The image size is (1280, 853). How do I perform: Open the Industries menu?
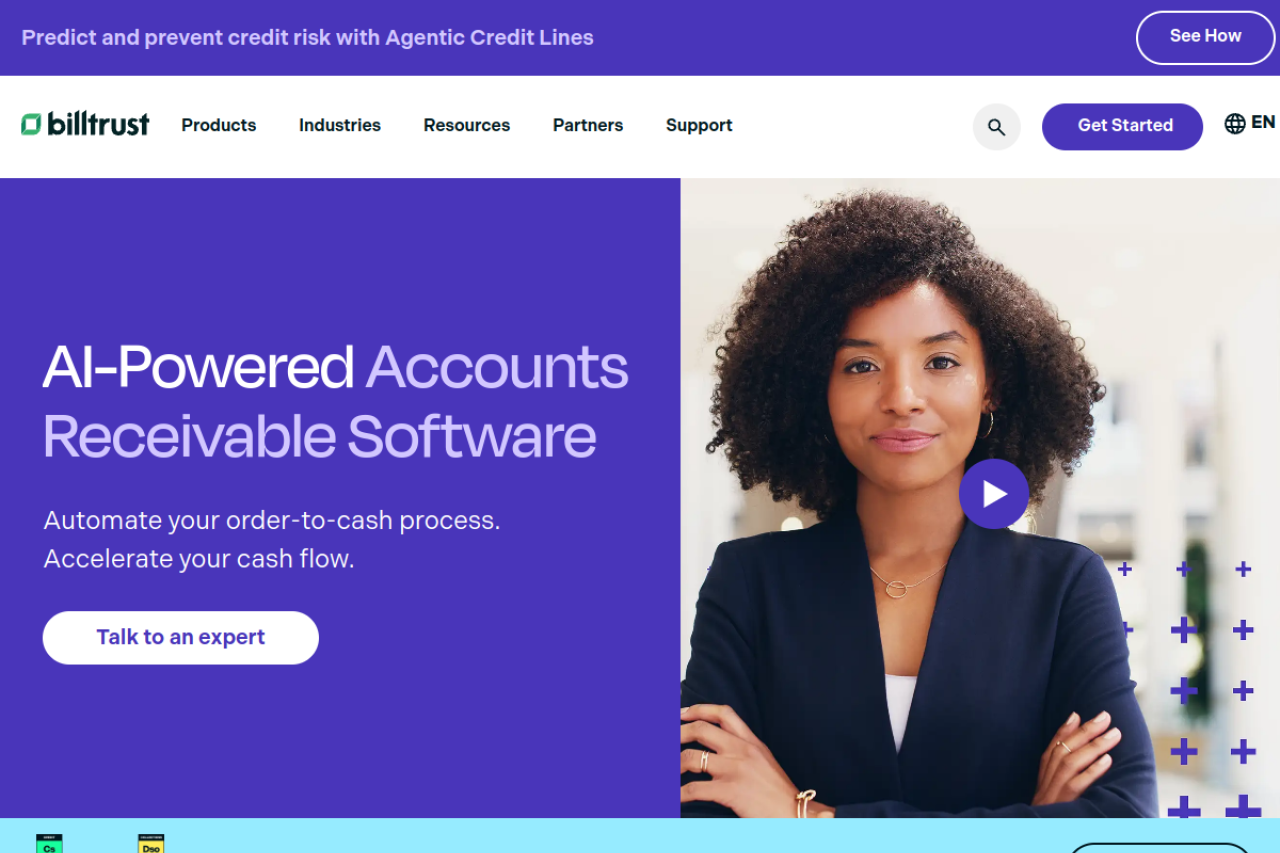(340, 125)
